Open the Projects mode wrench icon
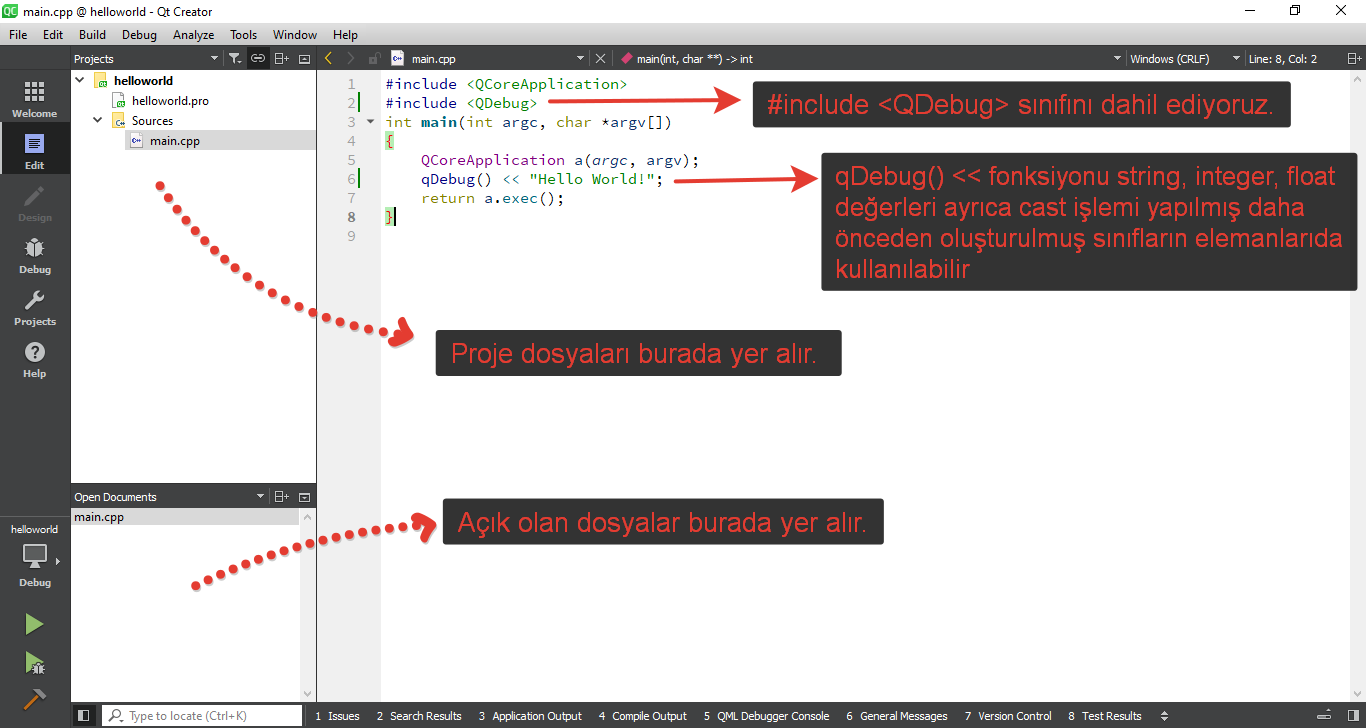1366x728 pixels. [x=34, y=308]
